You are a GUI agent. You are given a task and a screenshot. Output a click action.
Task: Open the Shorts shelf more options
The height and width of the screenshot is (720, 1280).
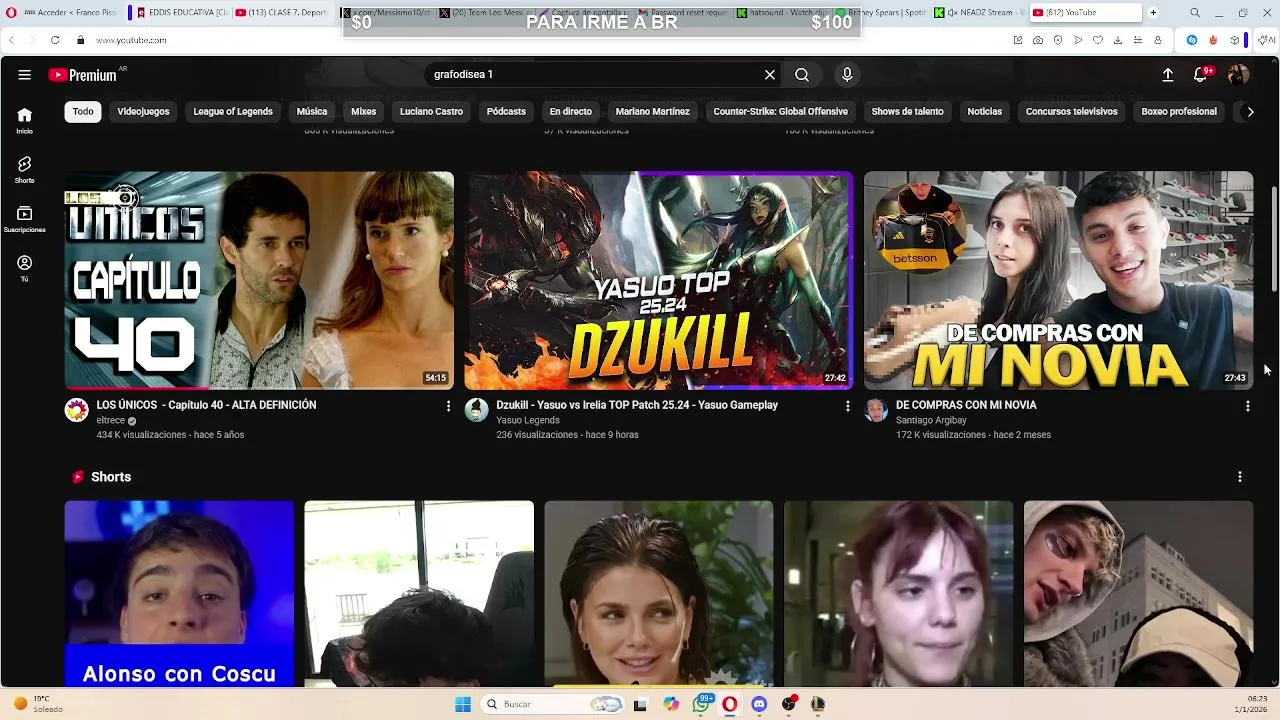tap(1239, 477)
